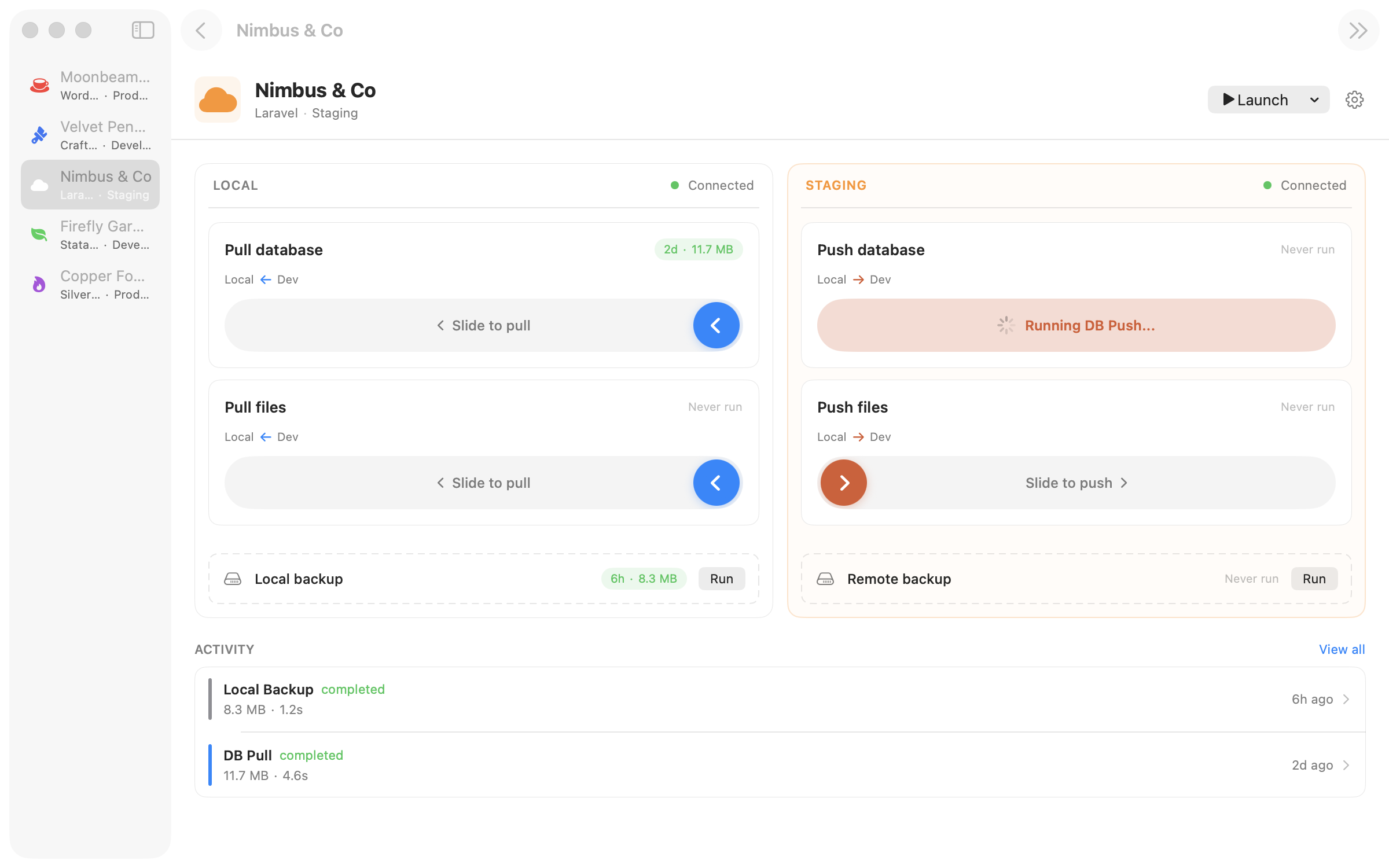This screenshot has width=1389, height=868.
Task: Click the 6h ago timestamp
Action: pyautogui.click(x=1312, y=699)
